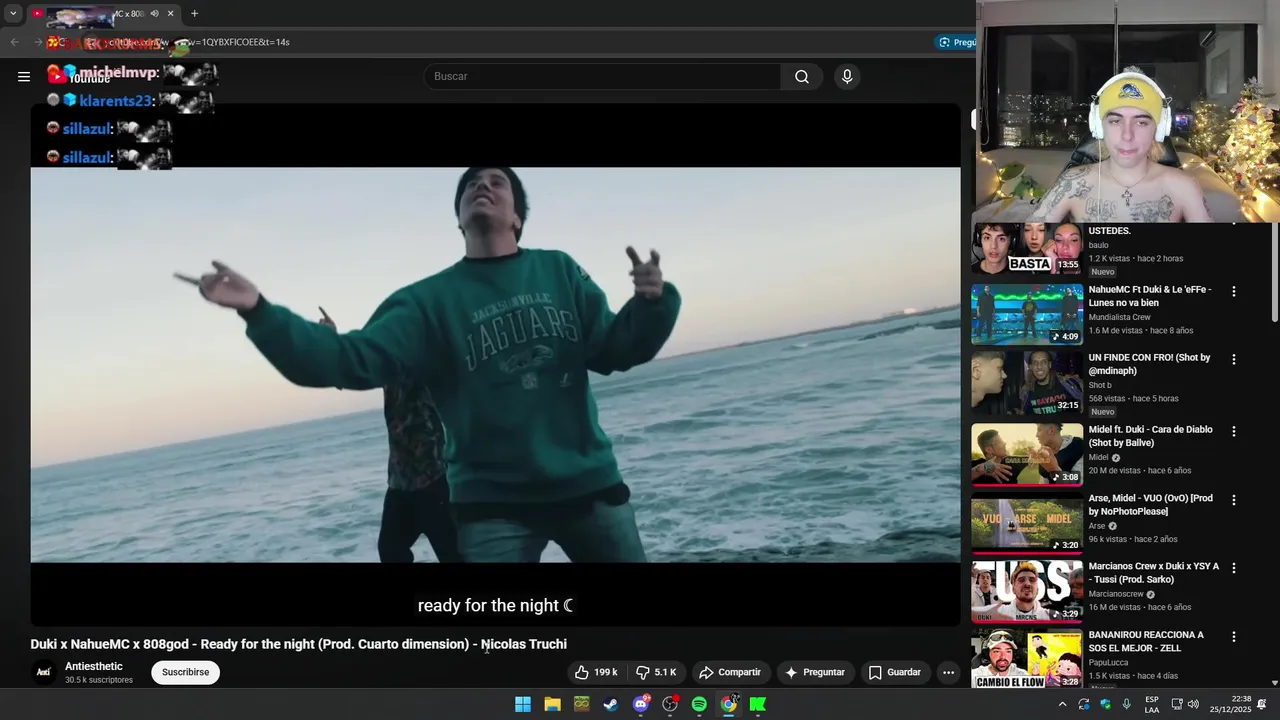Image resolution: width=1280 pixels, height=720 pixels.
Task: Mute the tab using the speaker icon
Action: [154, 14]
